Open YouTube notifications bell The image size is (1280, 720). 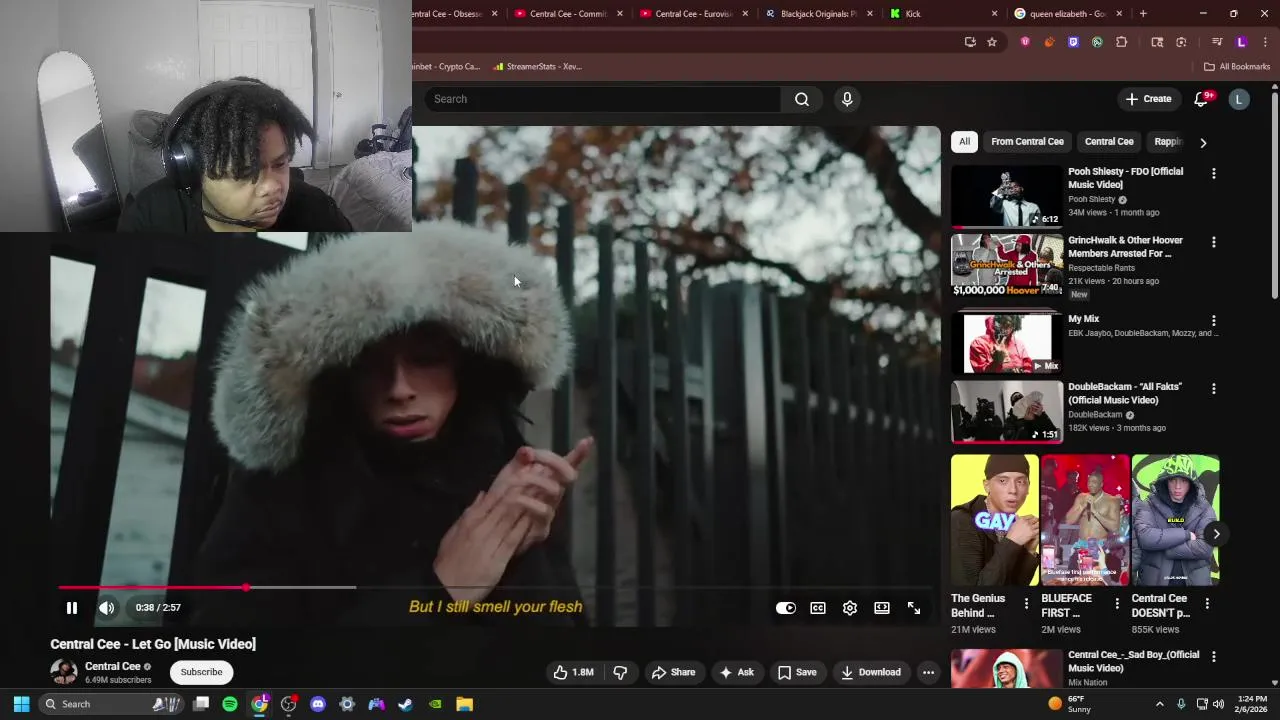tap(1202, 99)
